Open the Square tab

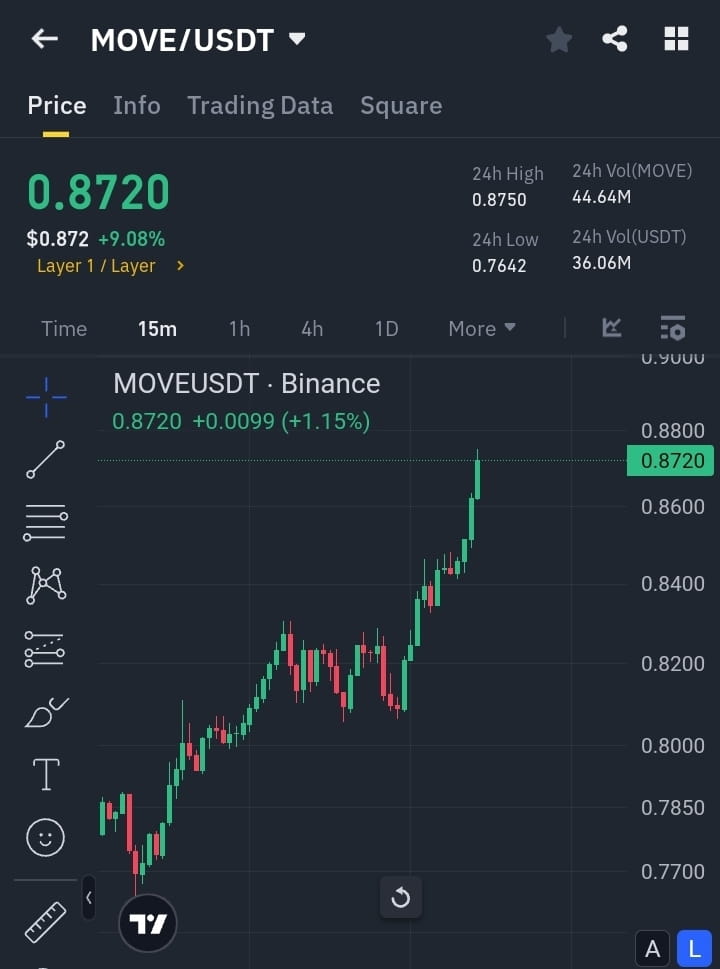pyautogui.click(x=401, y=106)
